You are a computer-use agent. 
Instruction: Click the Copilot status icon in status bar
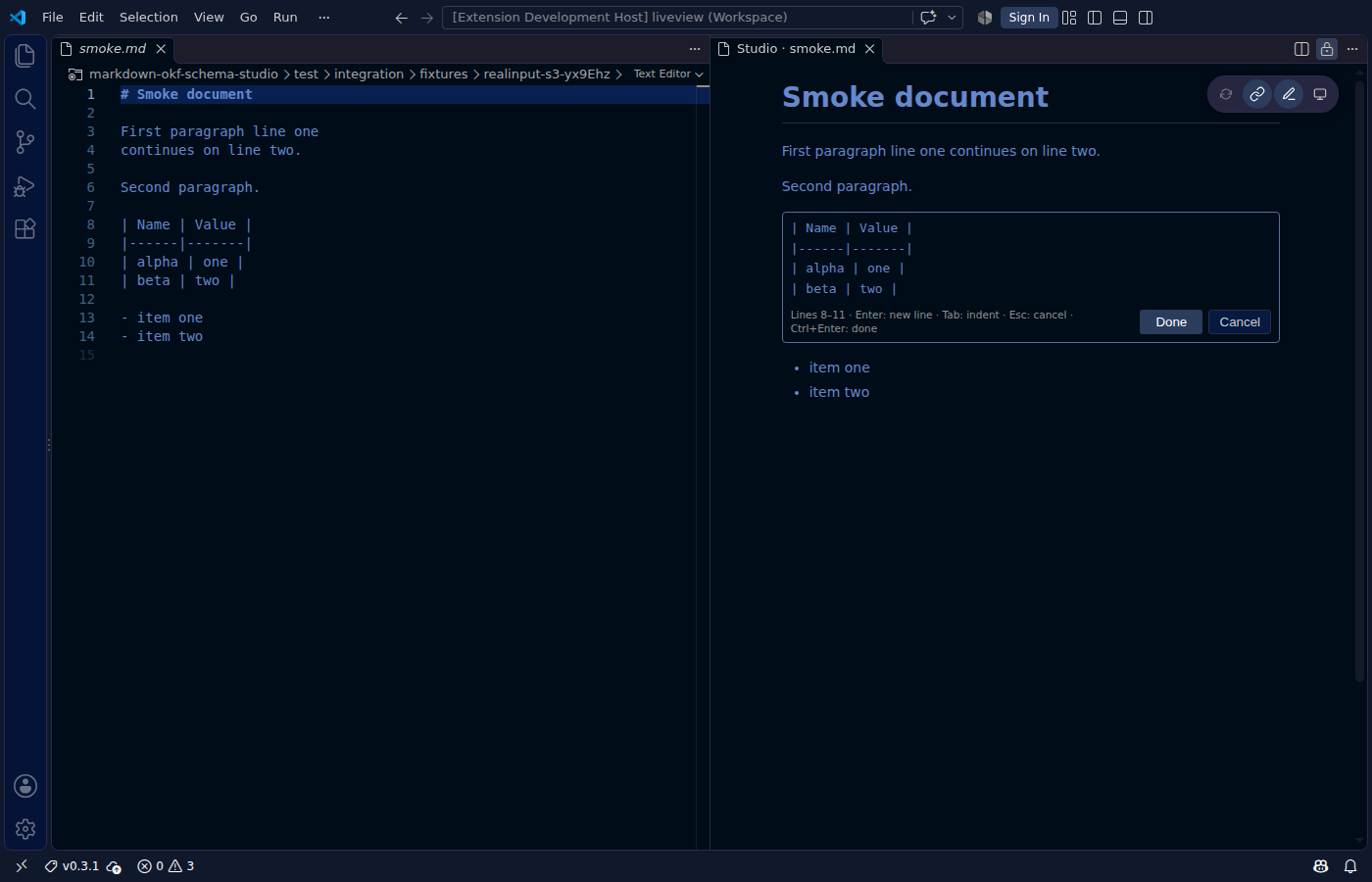coord(1321,866)
